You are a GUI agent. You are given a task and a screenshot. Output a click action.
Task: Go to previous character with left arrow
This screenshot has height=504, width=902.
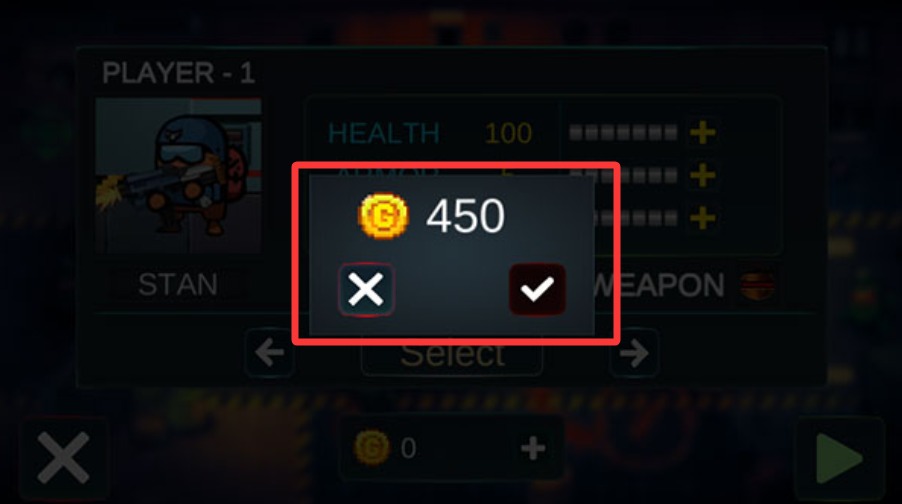click(x=270, y=353)
